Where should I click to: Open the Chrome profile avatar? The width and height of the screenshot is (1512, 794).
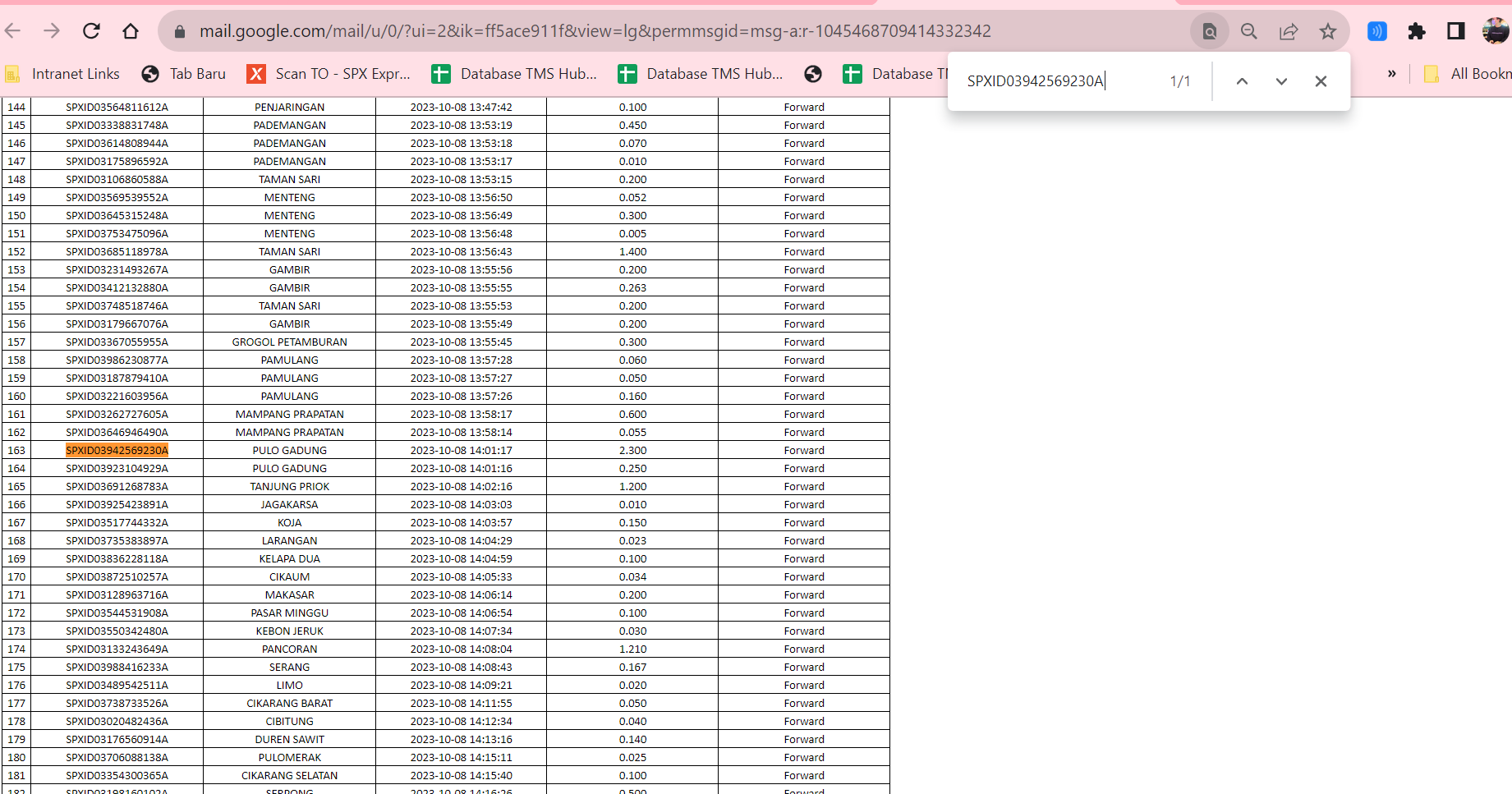pos(1496,31)
